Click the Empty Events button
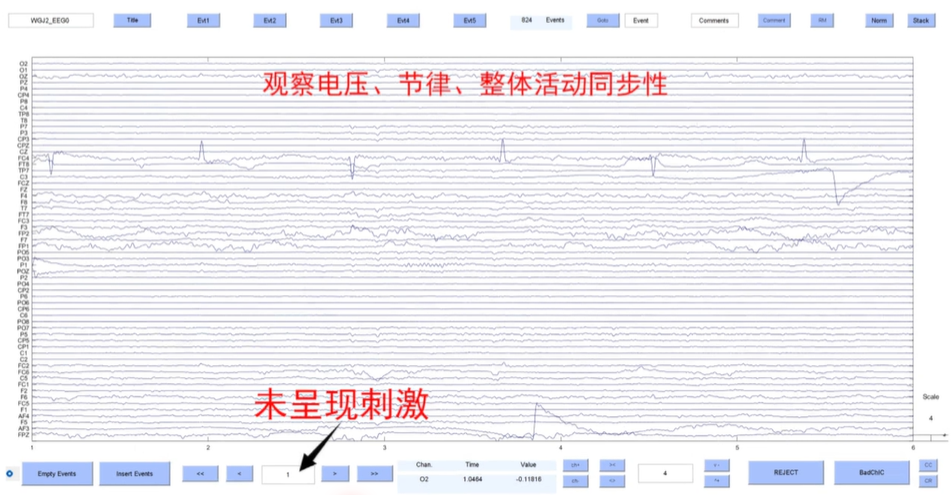951x495 pixels. pyautogui.click(x=58, y=473)
